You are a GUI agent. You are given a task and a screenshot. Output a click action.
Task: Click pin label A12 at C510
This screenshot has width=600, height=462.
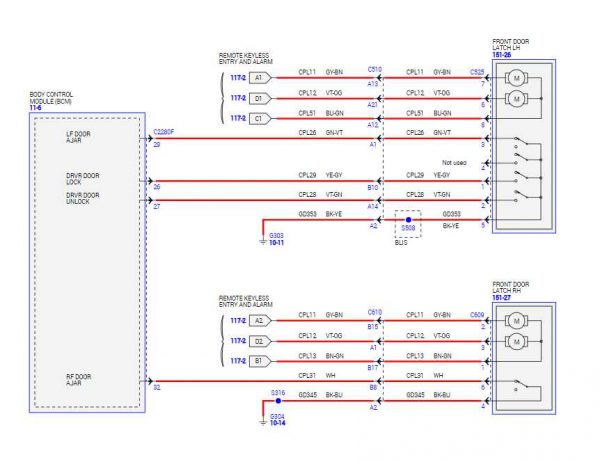tap(373, 125)
